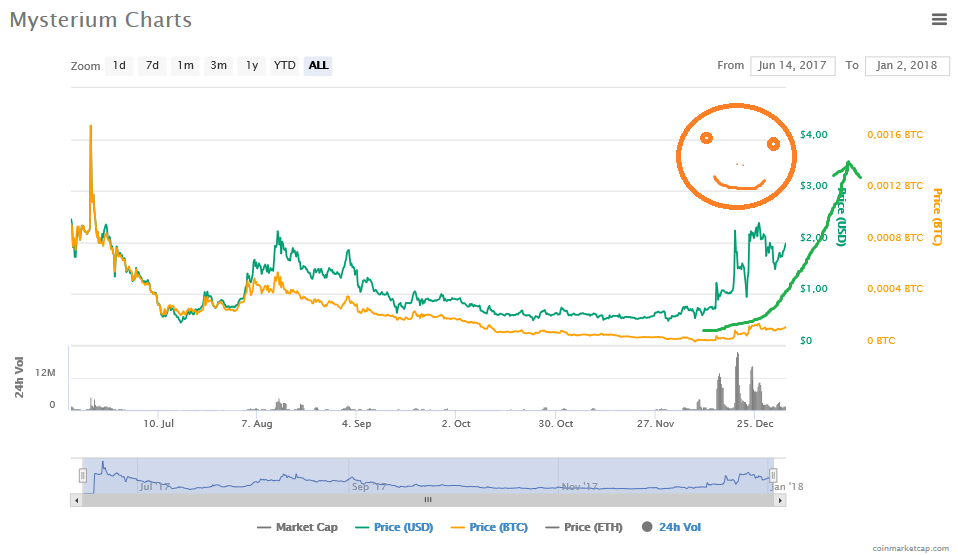Click the 12M volume axis label
Image resolution: width=958 pixels, height=555 pixels.
click(x=45, y=373)
